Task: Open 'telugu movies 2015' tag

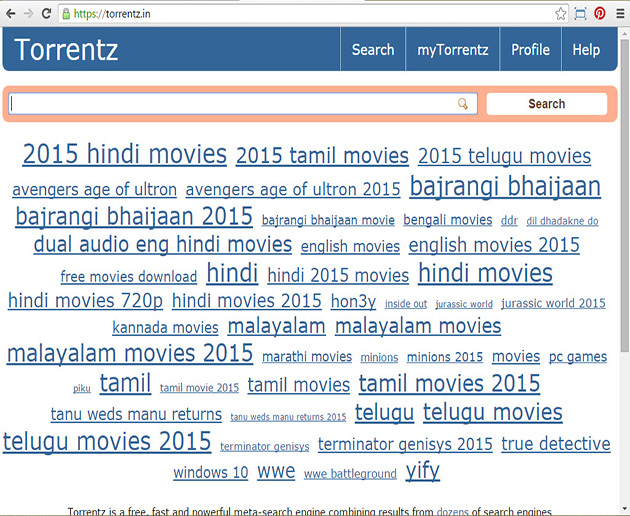Action: click(x=107, y=441)
